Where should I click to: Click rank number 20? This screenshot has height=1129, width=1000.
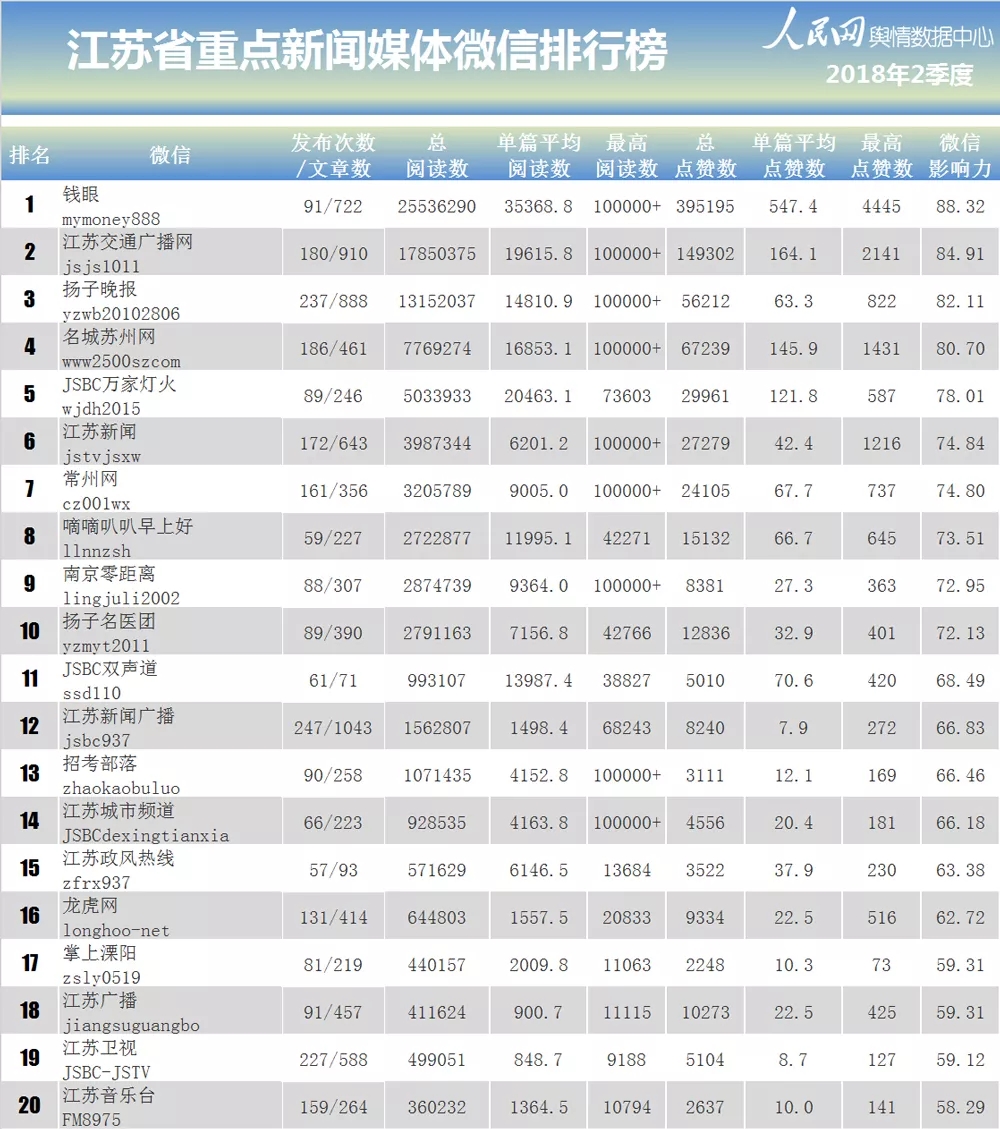(30, 1106)
